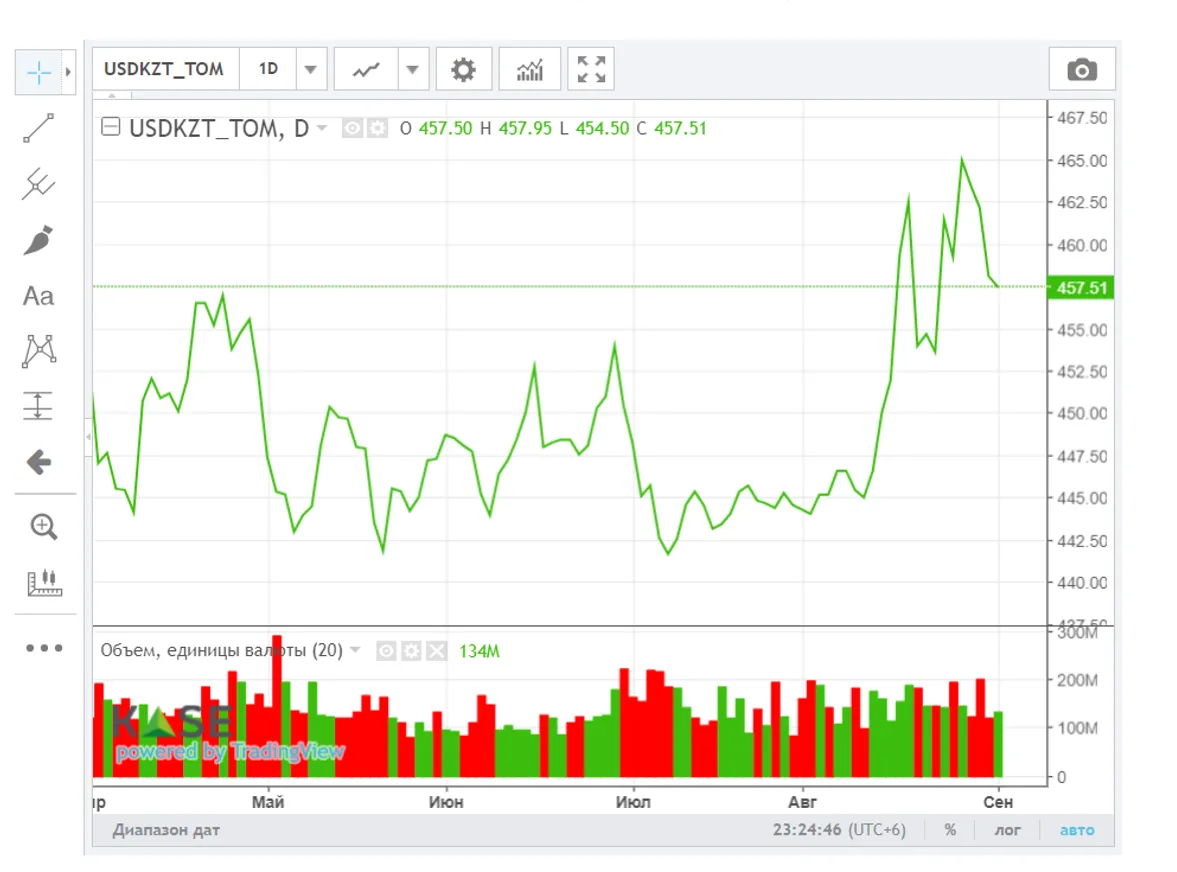The height and width of the screenshot is (872, 1177).
Task: Toggle auto scale 'авто'
Action: click(1077, 830)
